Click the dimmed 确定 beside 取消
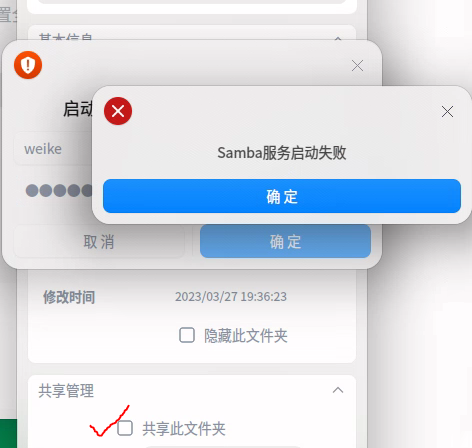 tap(285, 242)
